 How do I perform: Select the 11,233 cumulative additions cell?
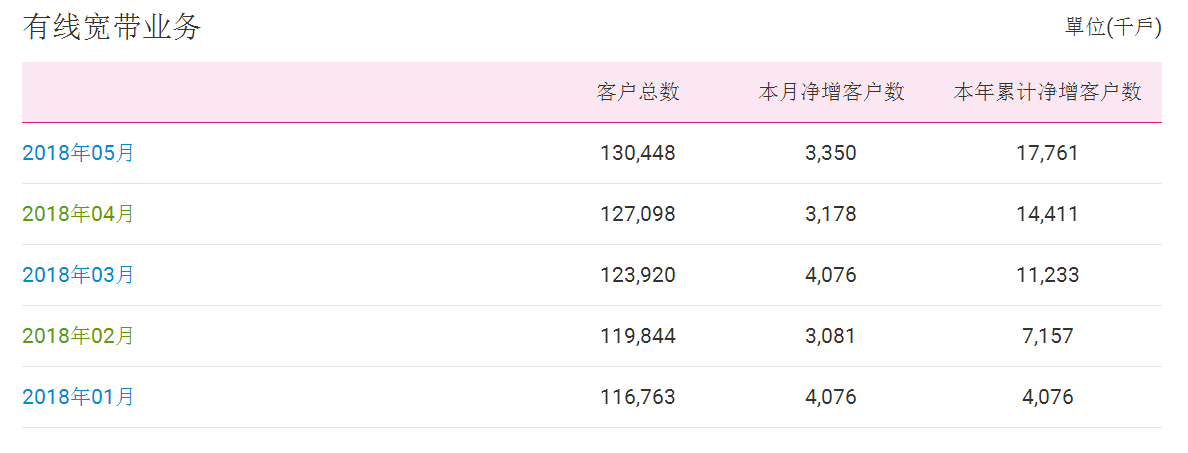(x=1047, y=275)
